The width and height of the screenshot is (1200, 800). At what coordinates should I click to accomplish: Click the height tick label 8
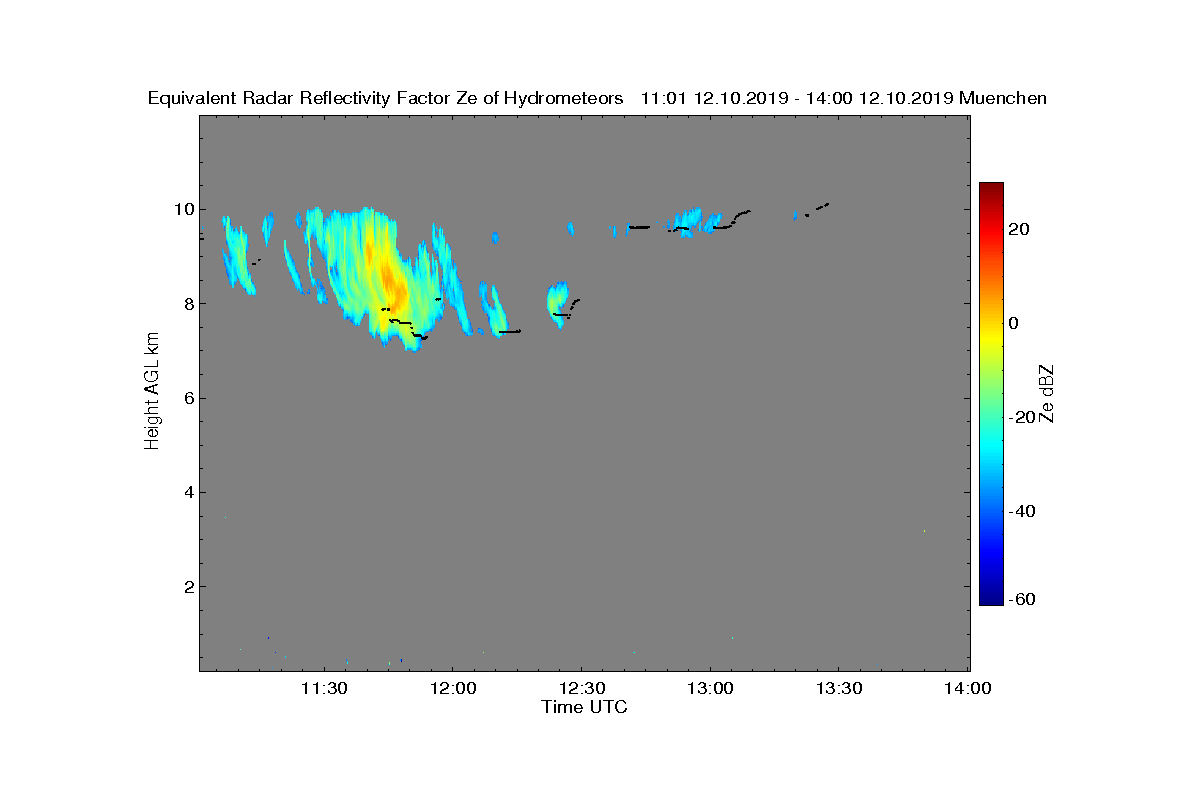[x=187, y=304]
